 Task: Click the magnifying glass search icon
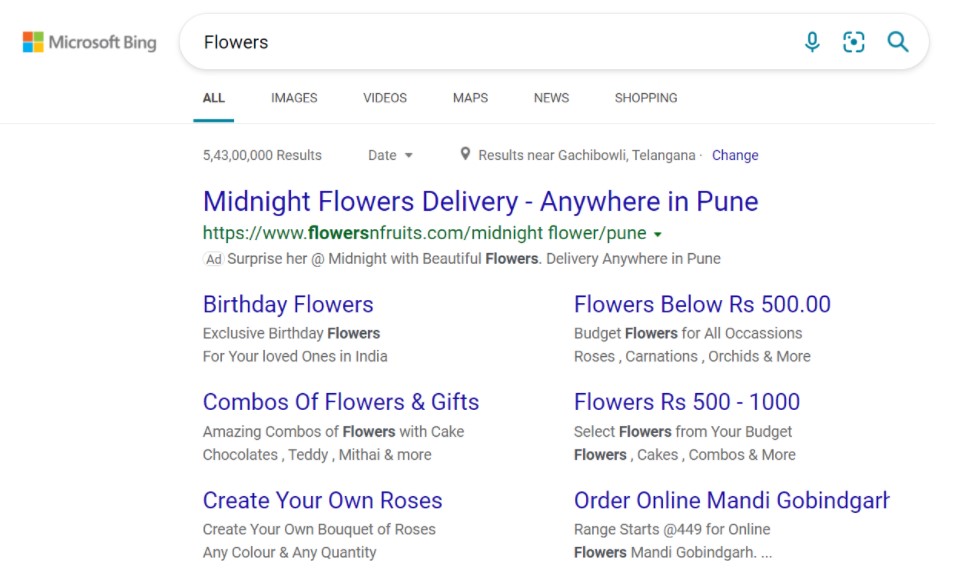pyautogui.click(x=898, y=42)
